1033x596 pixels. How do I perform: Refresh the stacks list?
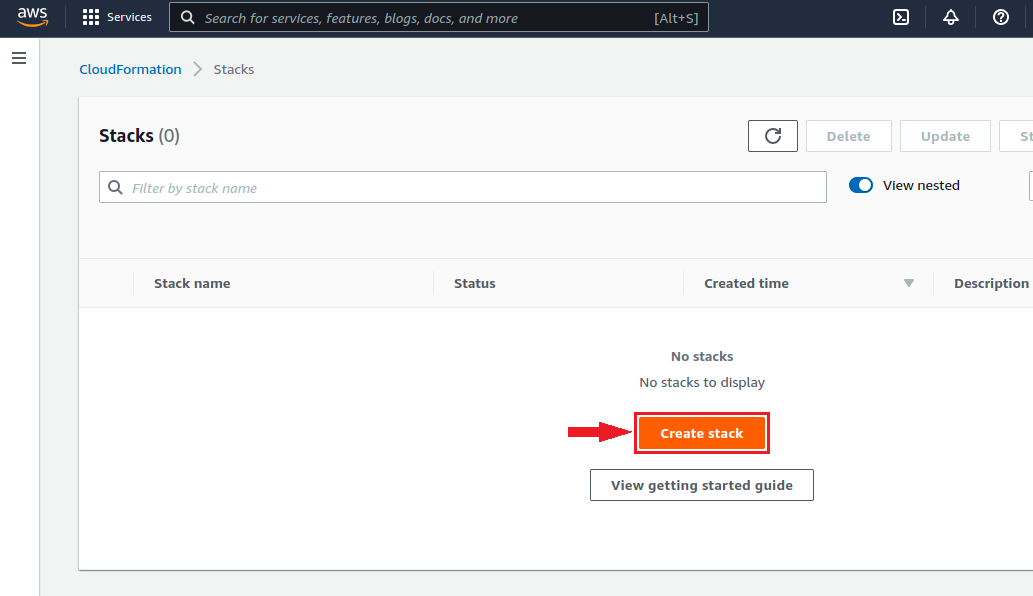point(772,136)
